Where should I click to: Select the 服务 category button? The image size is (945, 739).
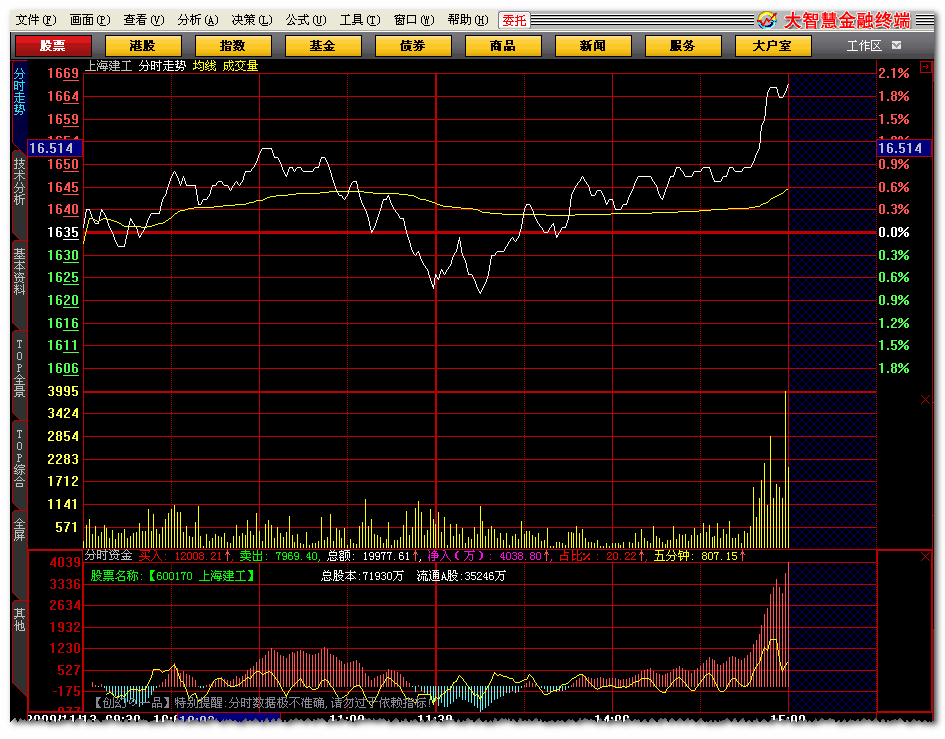click(x=682, y=46)
